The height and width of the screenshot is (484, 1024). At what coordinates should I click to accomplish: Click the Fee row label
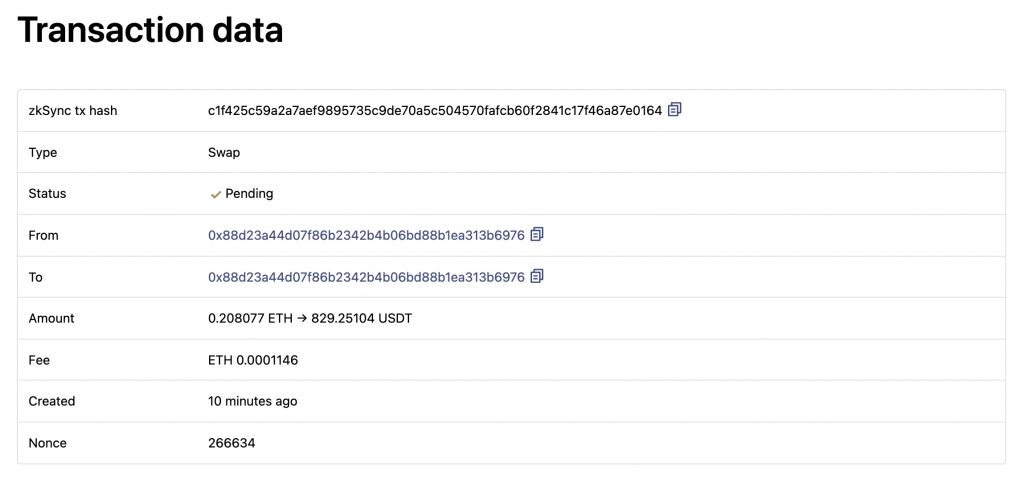39,360
